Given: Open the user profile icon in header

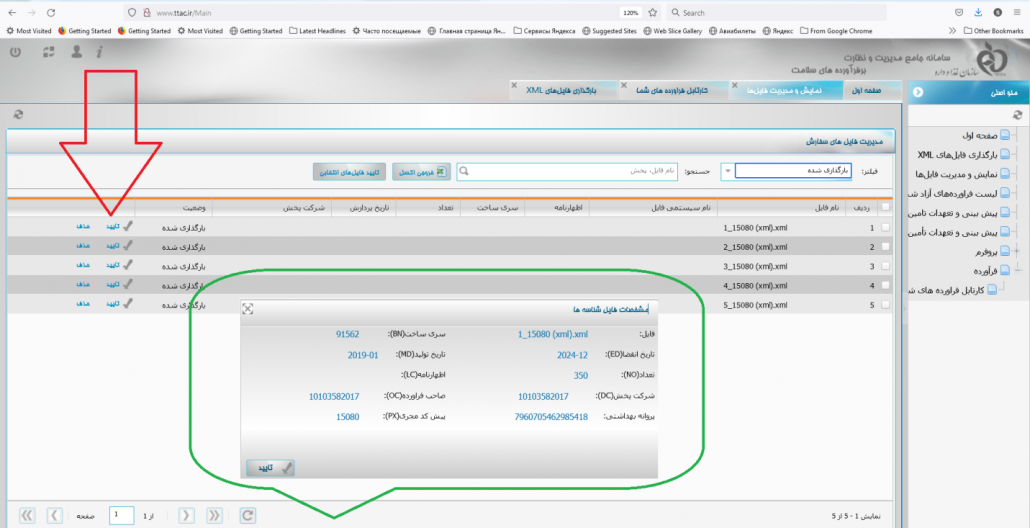Looking at the screenshot, I should (x=77, y=51).
